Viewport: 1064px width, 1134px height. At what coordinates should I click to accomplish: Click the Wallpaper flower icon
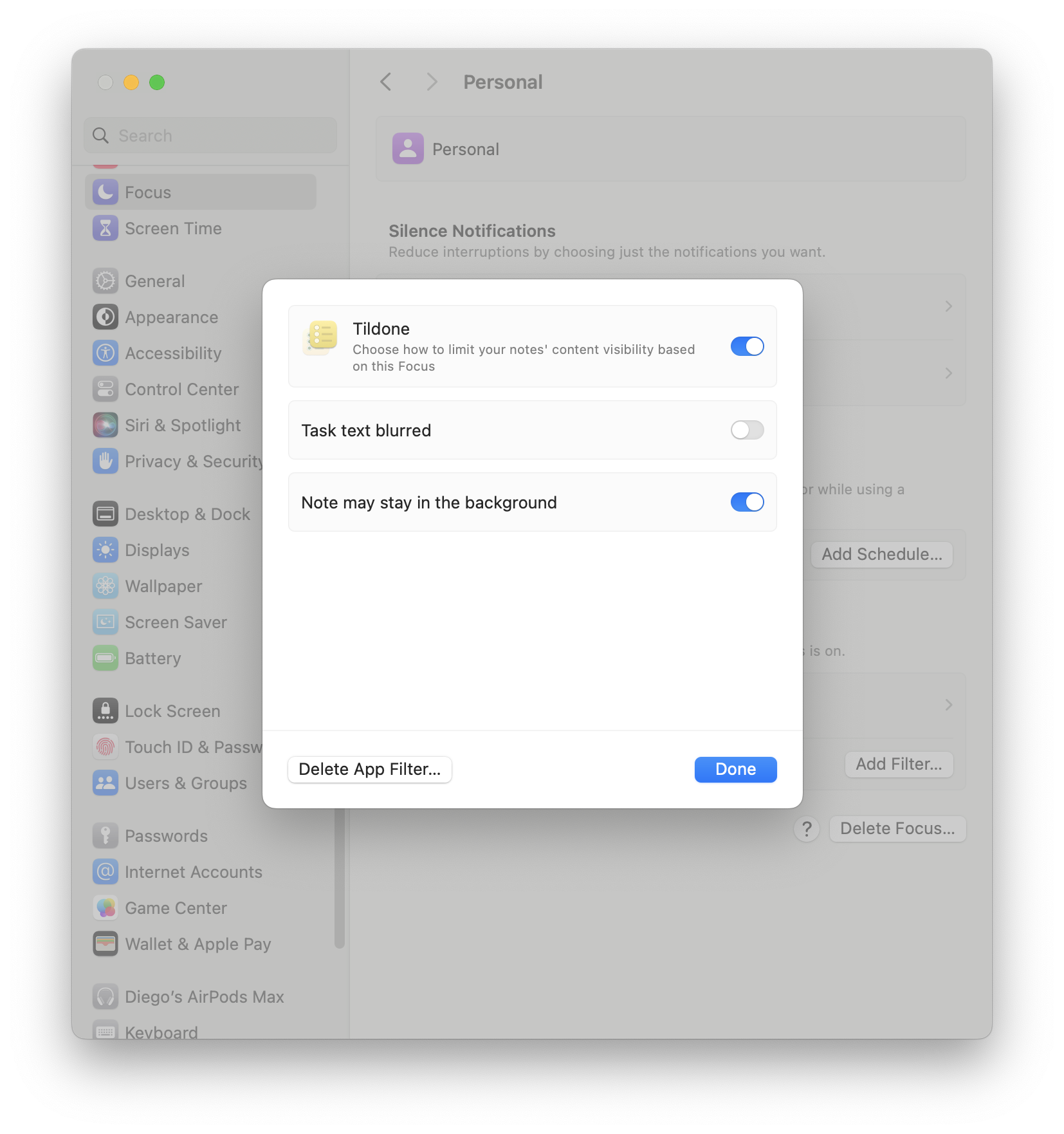(105, 586)
